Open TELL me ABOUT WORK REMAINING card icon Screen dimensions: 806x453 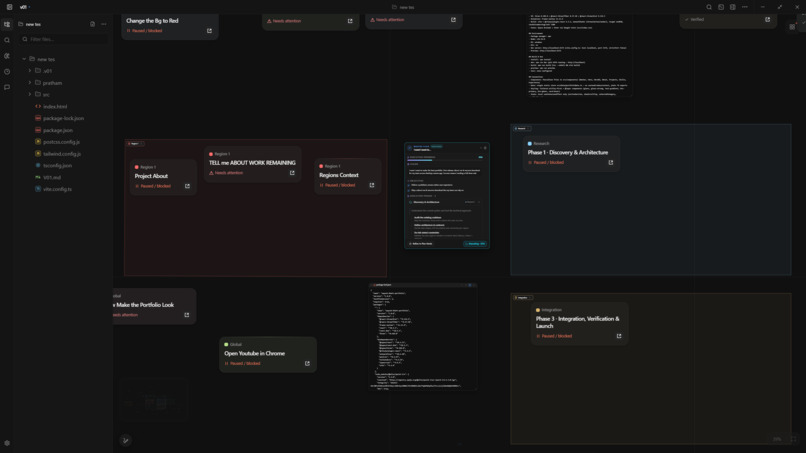292,173
